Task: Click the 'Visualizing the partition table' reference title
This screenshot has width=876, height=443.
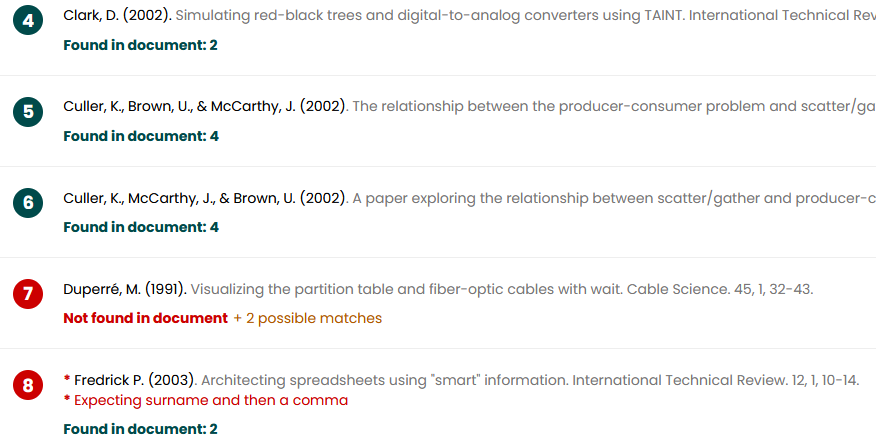Action: pyautogui.click(x=407, y=289)
